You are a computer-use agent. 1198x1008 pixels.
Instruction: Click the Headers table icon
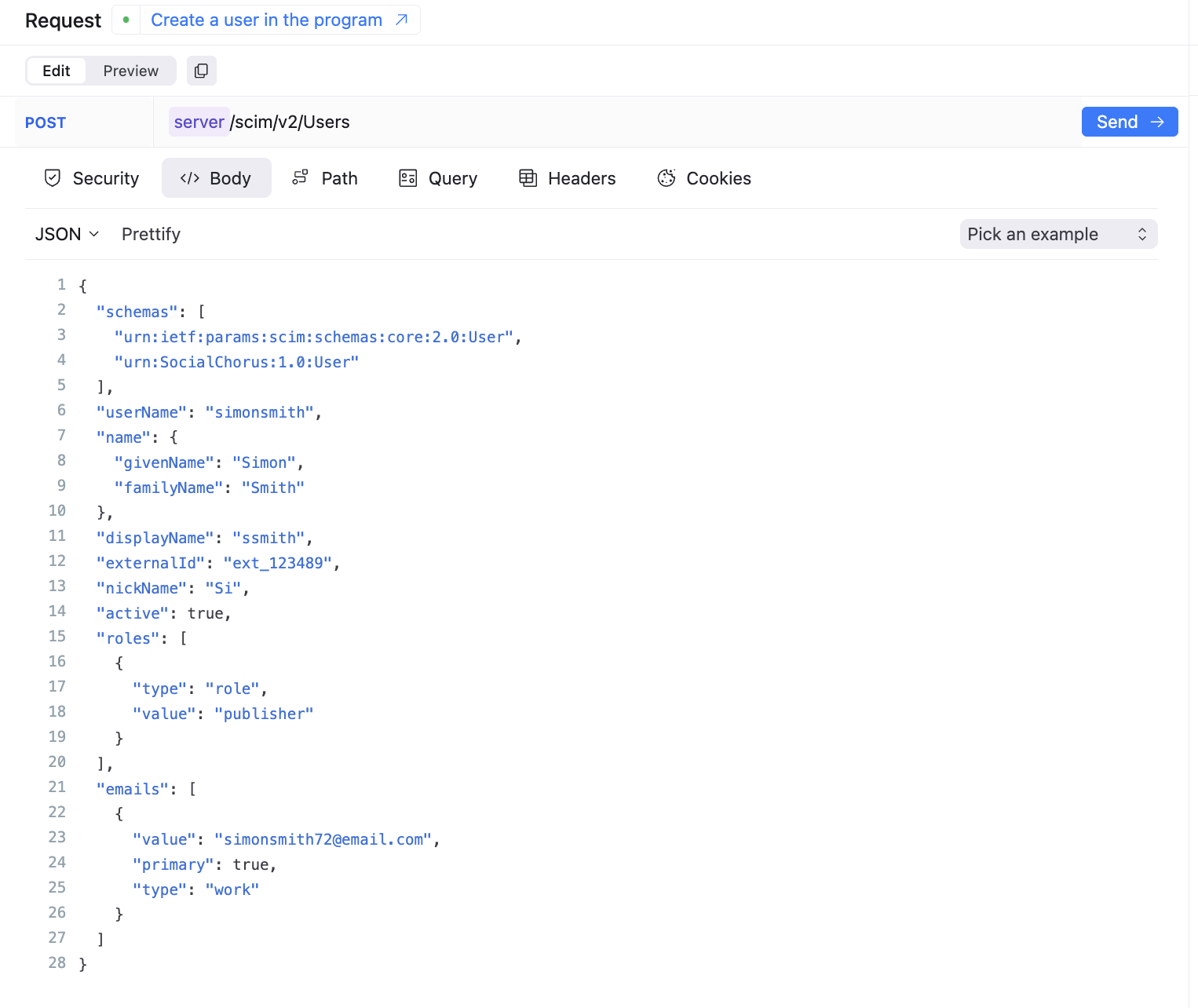tap(528, 178)
